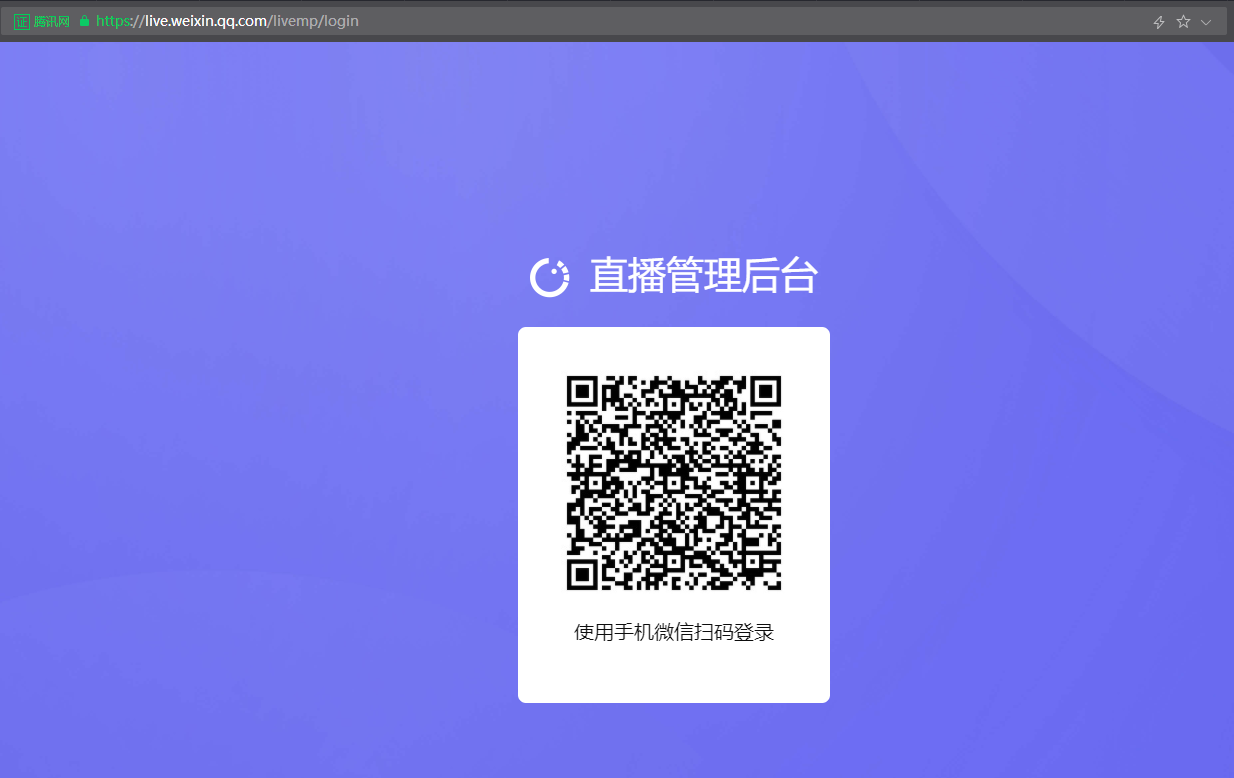The height and width of the screenshot is (778, 1234).
Task: Click the WeChat login QR code
Action: [674, 483]
